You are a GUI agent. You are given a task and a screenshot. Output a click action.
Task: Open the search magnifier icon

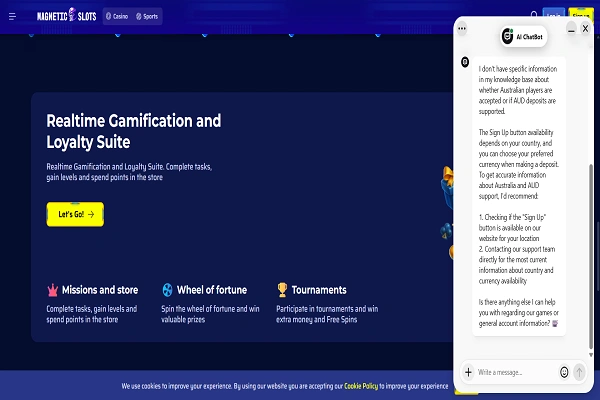coord(534,15)
